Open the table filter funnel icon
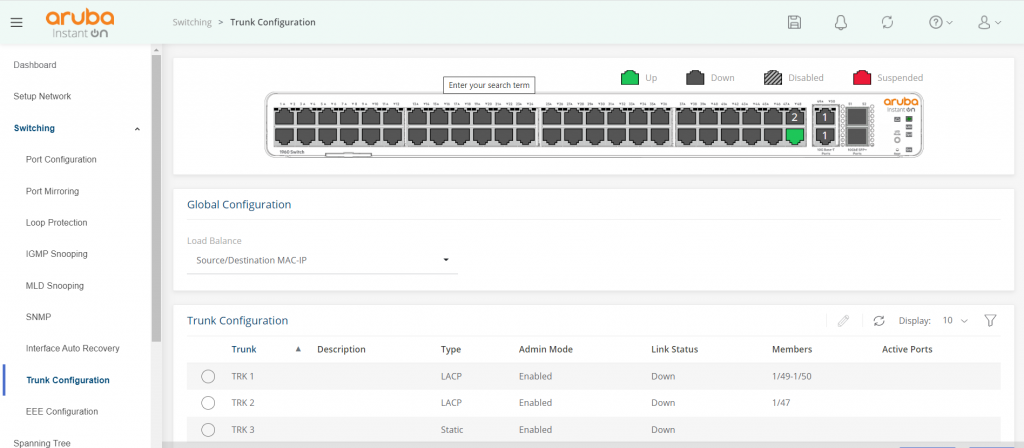This screenshot has width=1024, height=448. tap(990, 321)
